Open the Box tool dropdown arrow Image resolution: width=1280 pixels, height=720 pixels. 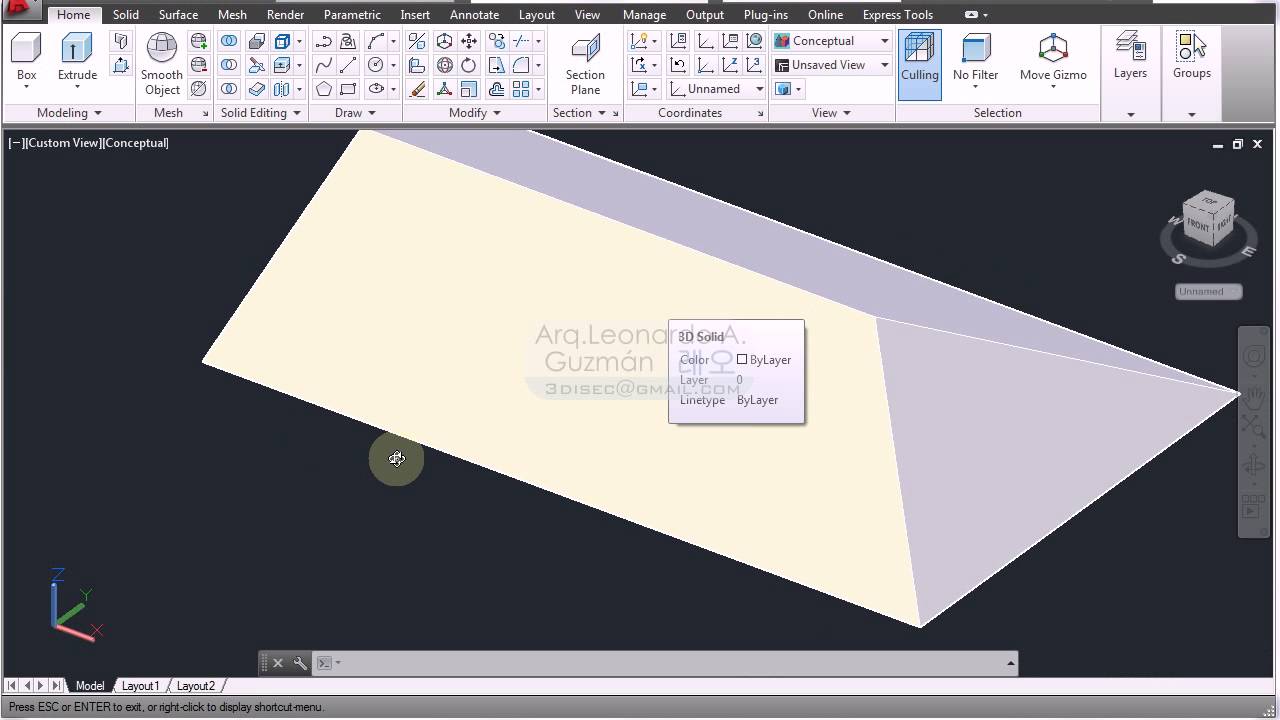26,88
